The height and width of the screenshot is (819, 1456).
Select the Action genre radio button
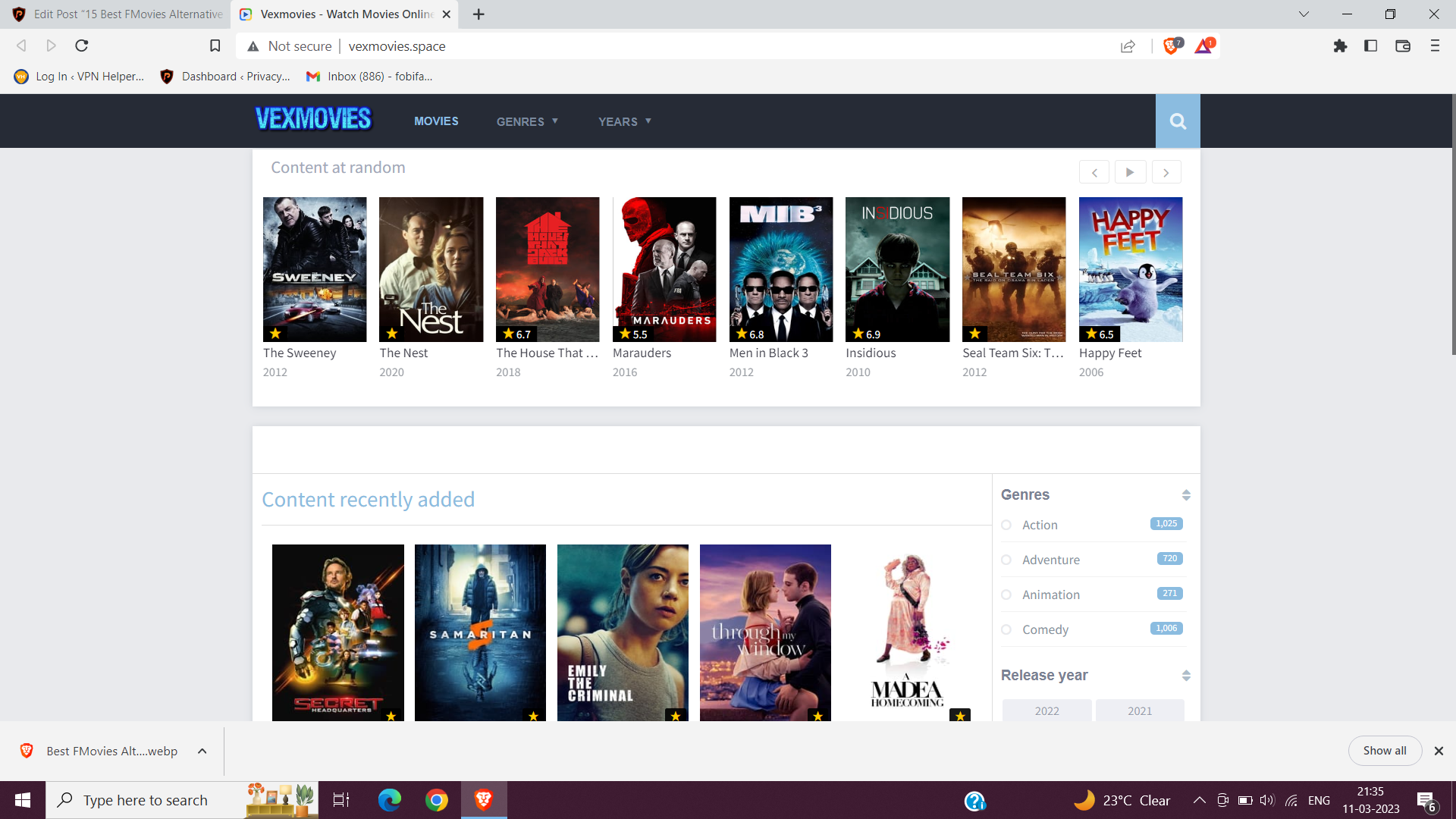[x=1006, y=525]
